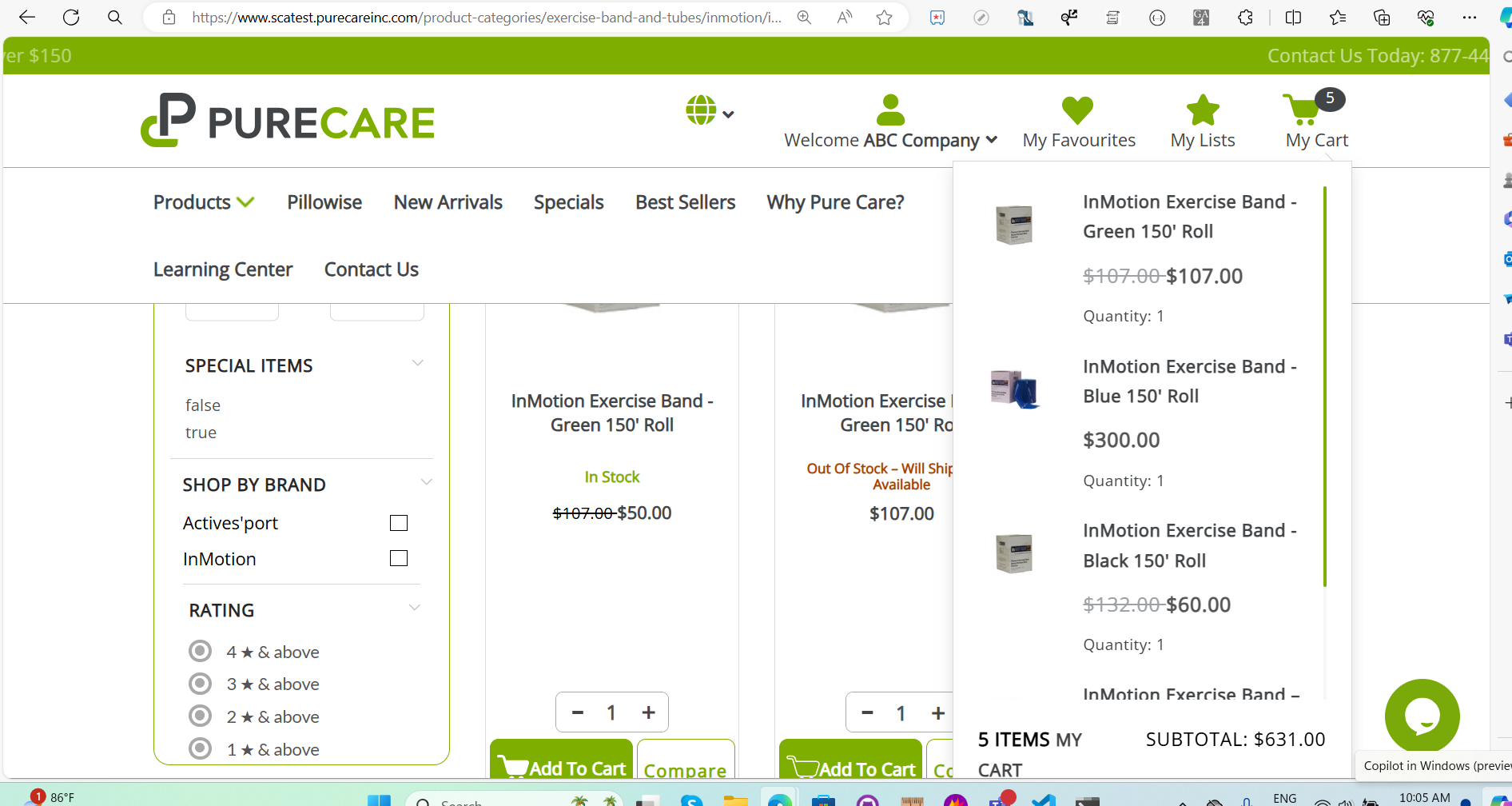
Task: Select the 4 star & above rating
Action: pyautogui.click(x=200, y=652)
